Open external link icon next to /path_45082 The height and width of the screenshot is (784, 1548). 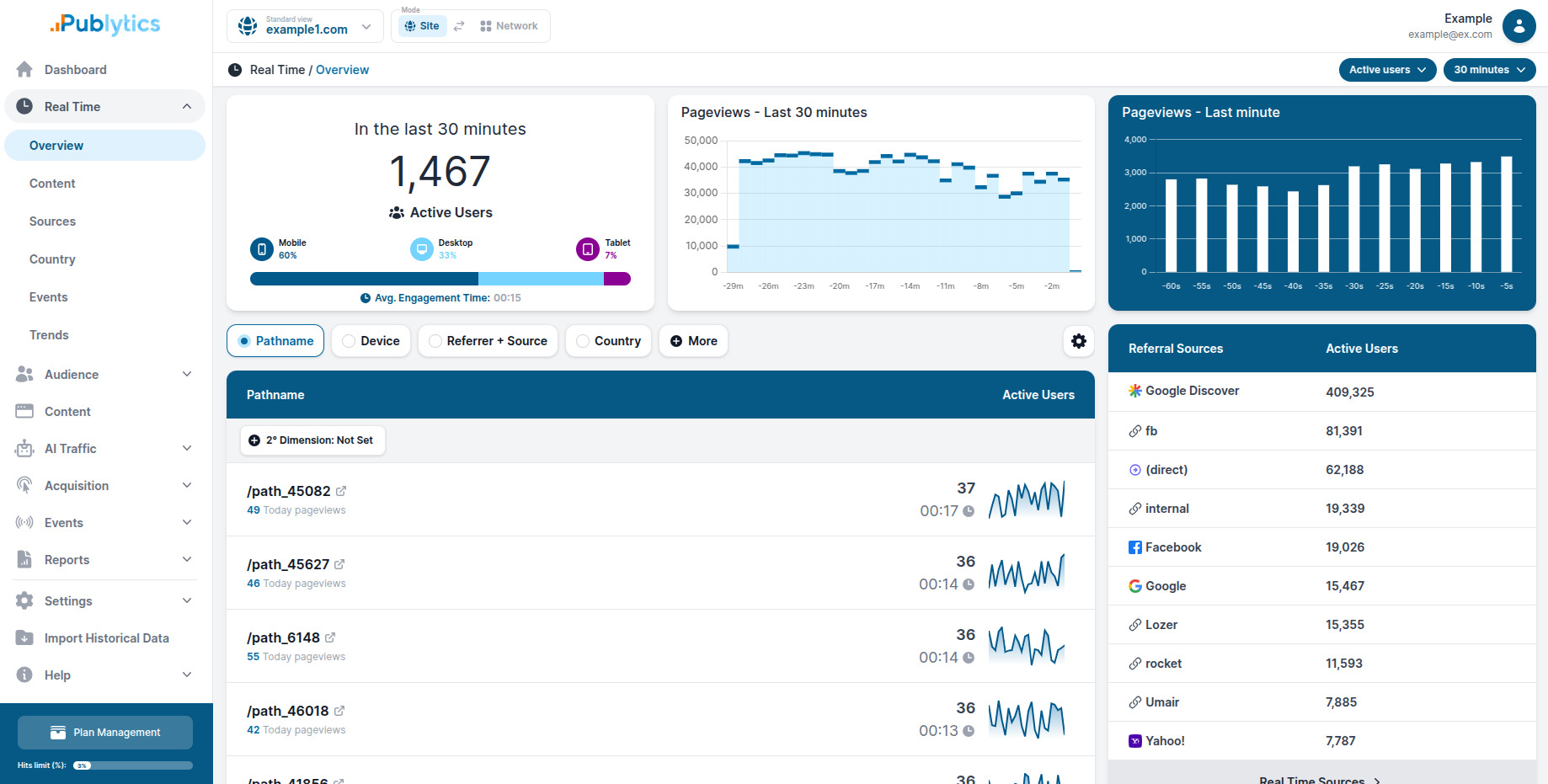pyautogui.click(x=341, y=491)
